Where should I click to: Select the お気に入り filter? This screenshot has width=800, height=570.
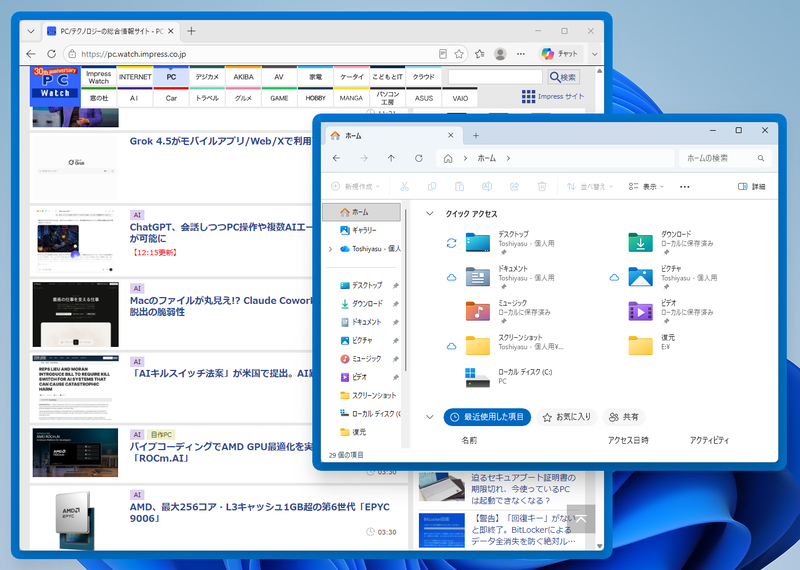[567, 417]
